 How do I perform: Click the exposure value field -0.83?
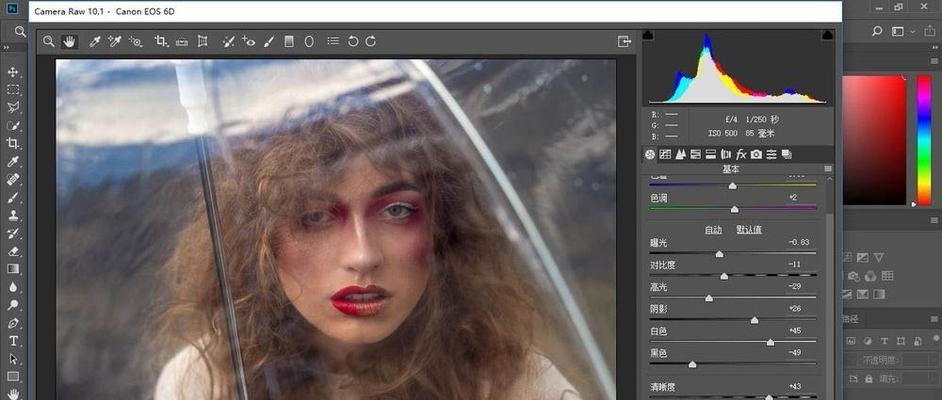point(798,242)
